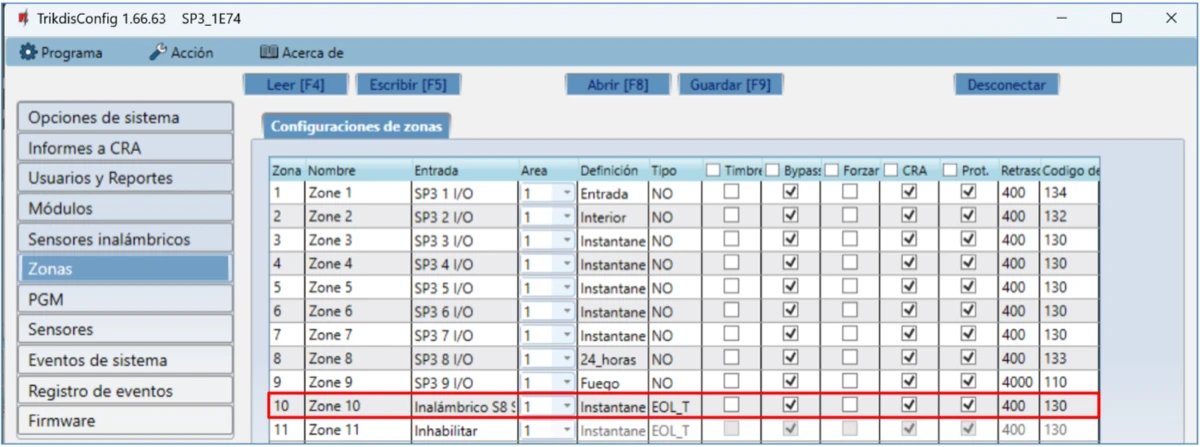Click the Zone 3 name cell
Screen dimensions: 1200x447
point(358,240)
